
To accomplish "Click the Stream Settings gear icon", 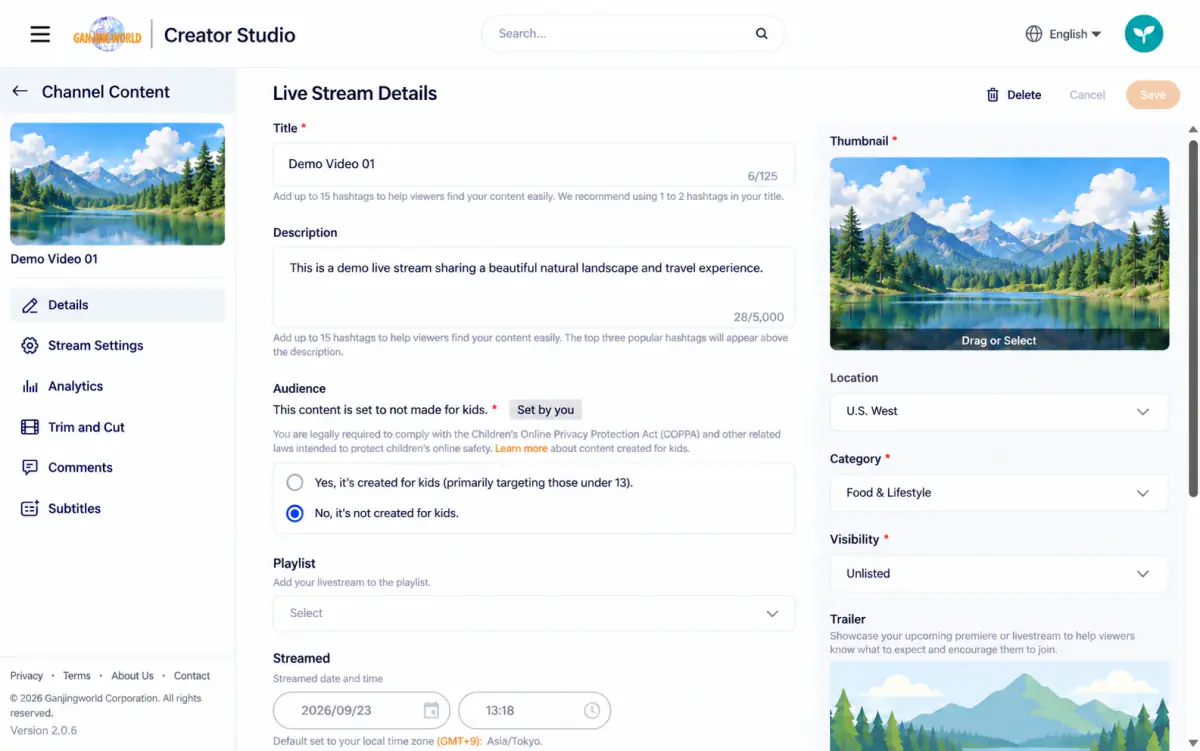I will click(30, 345).
